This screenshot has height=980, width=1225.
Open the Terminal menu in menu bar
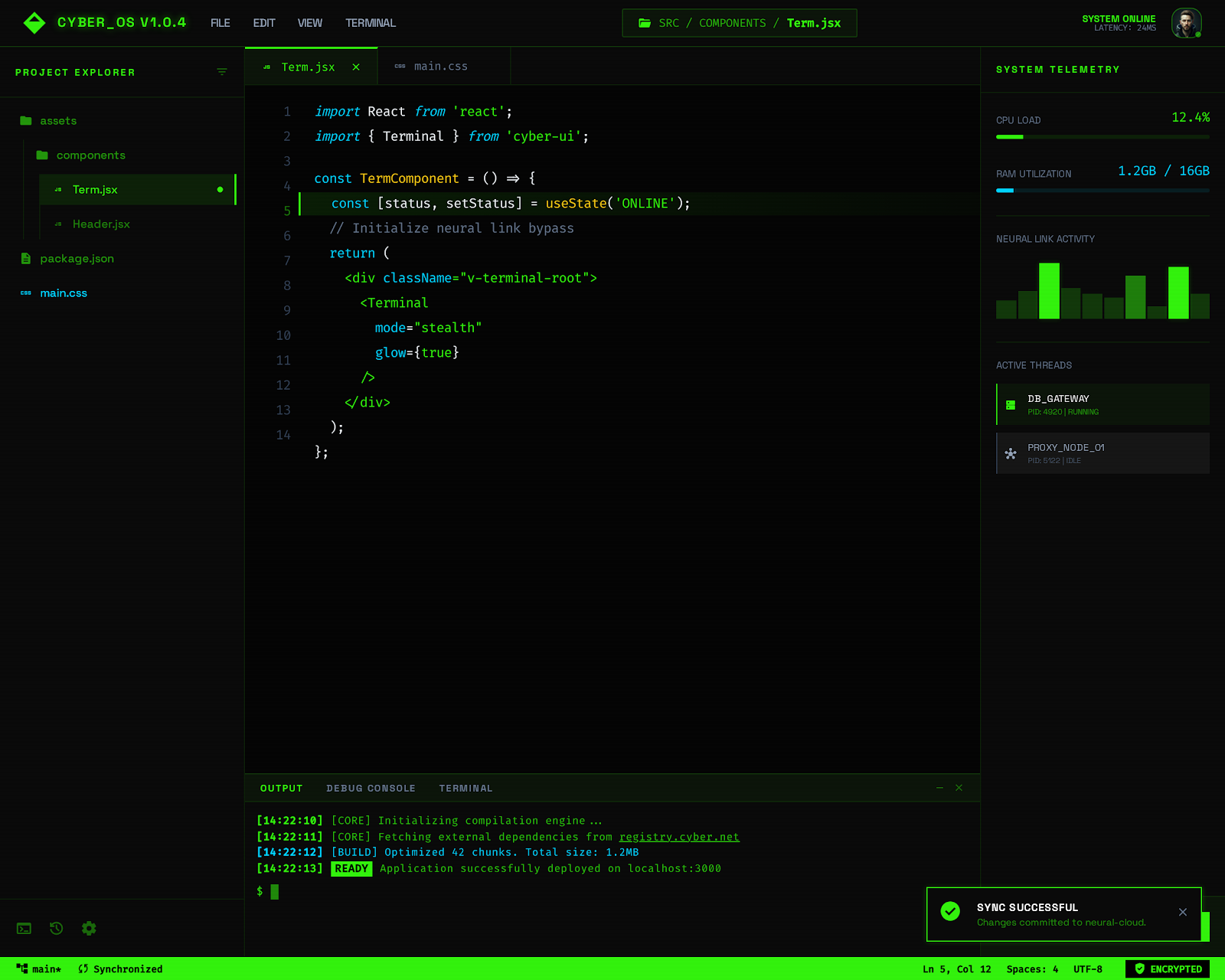pos(370,23)
